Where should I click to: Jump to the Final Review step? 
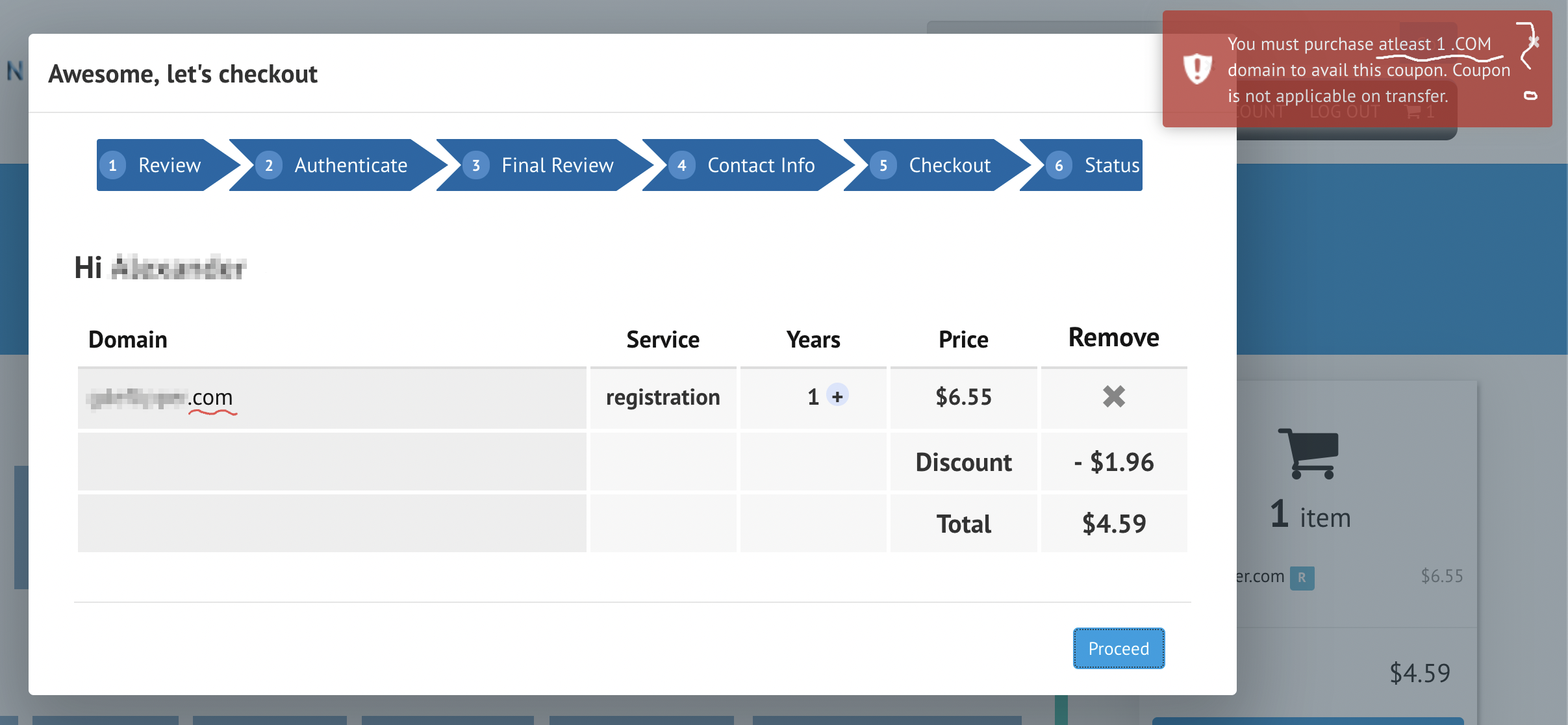click(x=557, y=165)
